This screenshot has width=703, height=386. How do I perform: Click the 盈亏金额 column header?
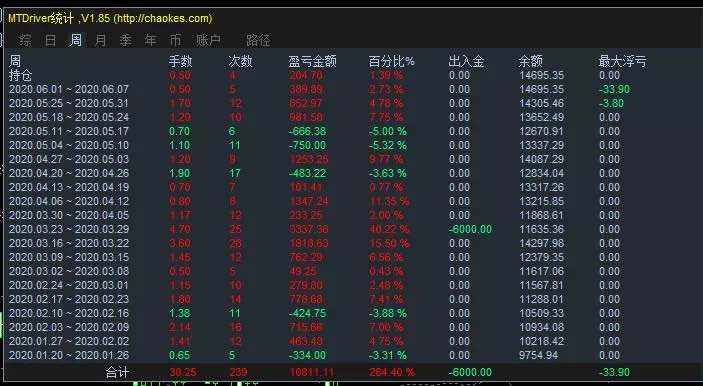(x=312, y=61)
